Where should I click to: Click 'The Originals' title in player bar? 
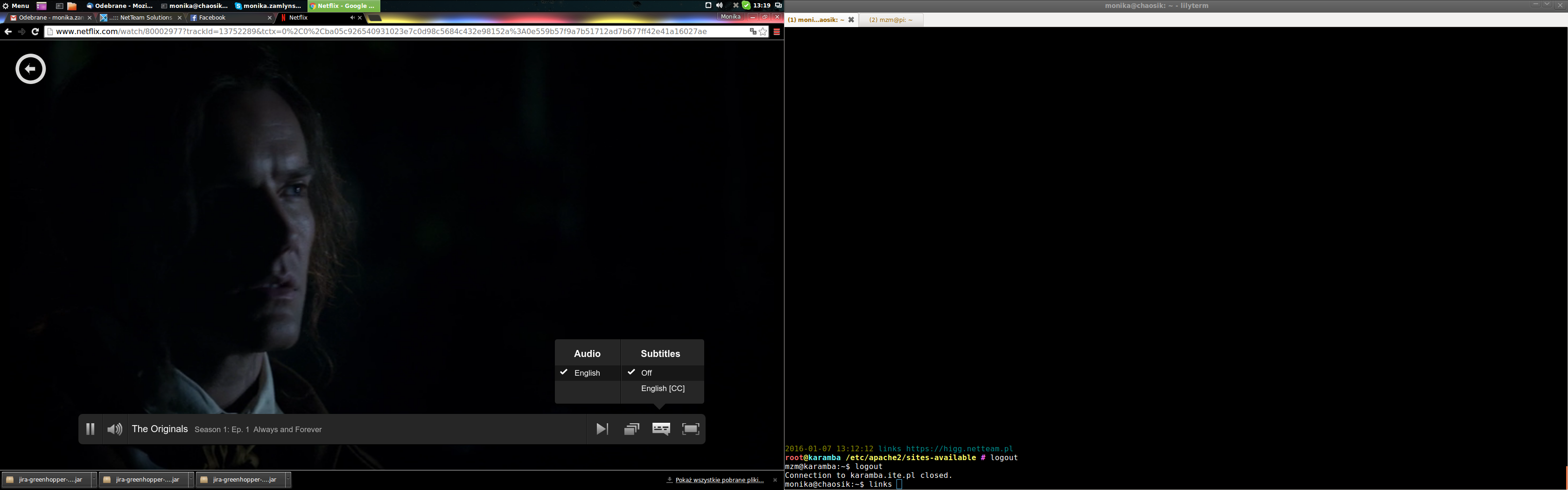click(160, 429)
